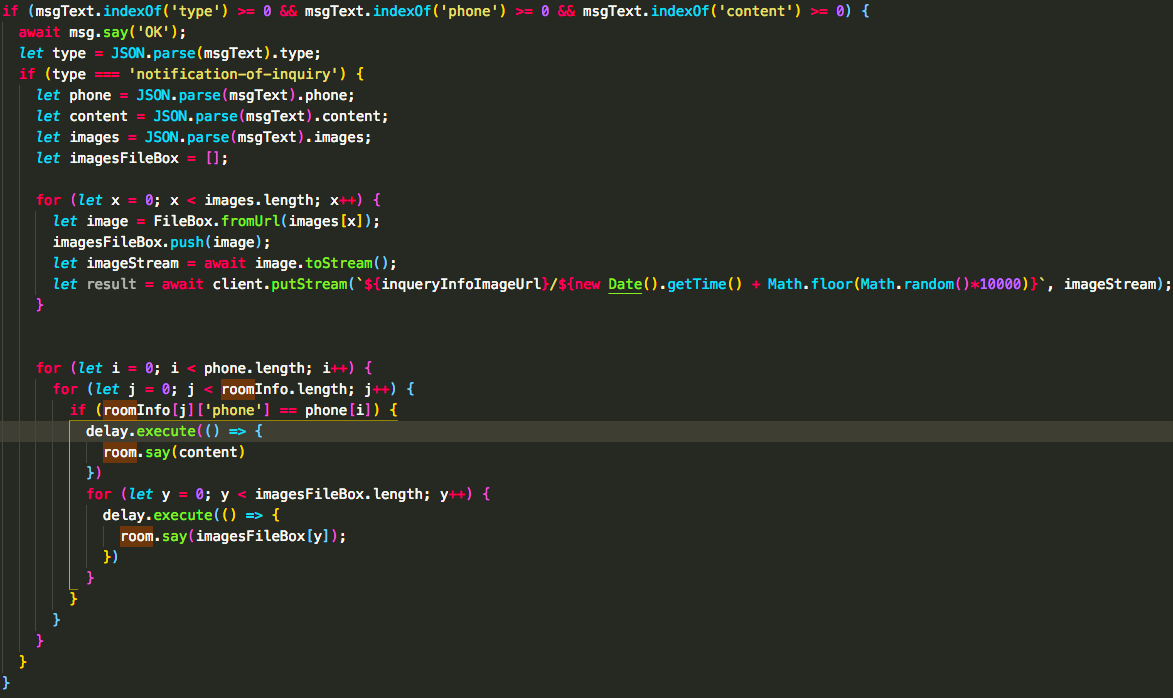Click '10000' number literal
The image size is (1173, 698).
[x=1000, y=284]
